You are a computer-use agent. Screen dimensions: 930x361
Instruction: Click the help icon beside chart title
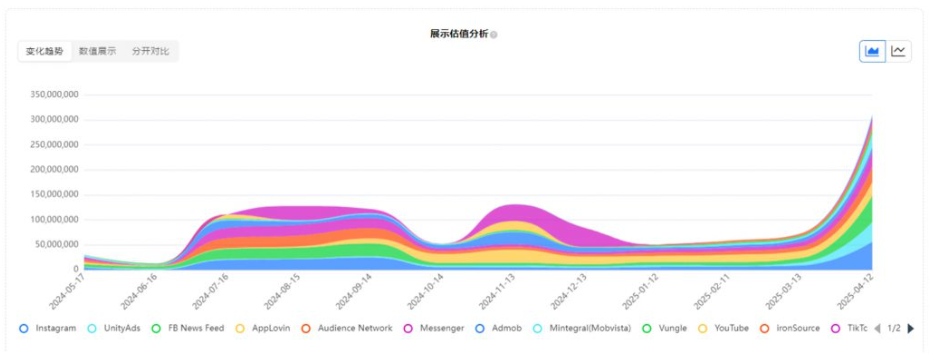coord(493,35)
